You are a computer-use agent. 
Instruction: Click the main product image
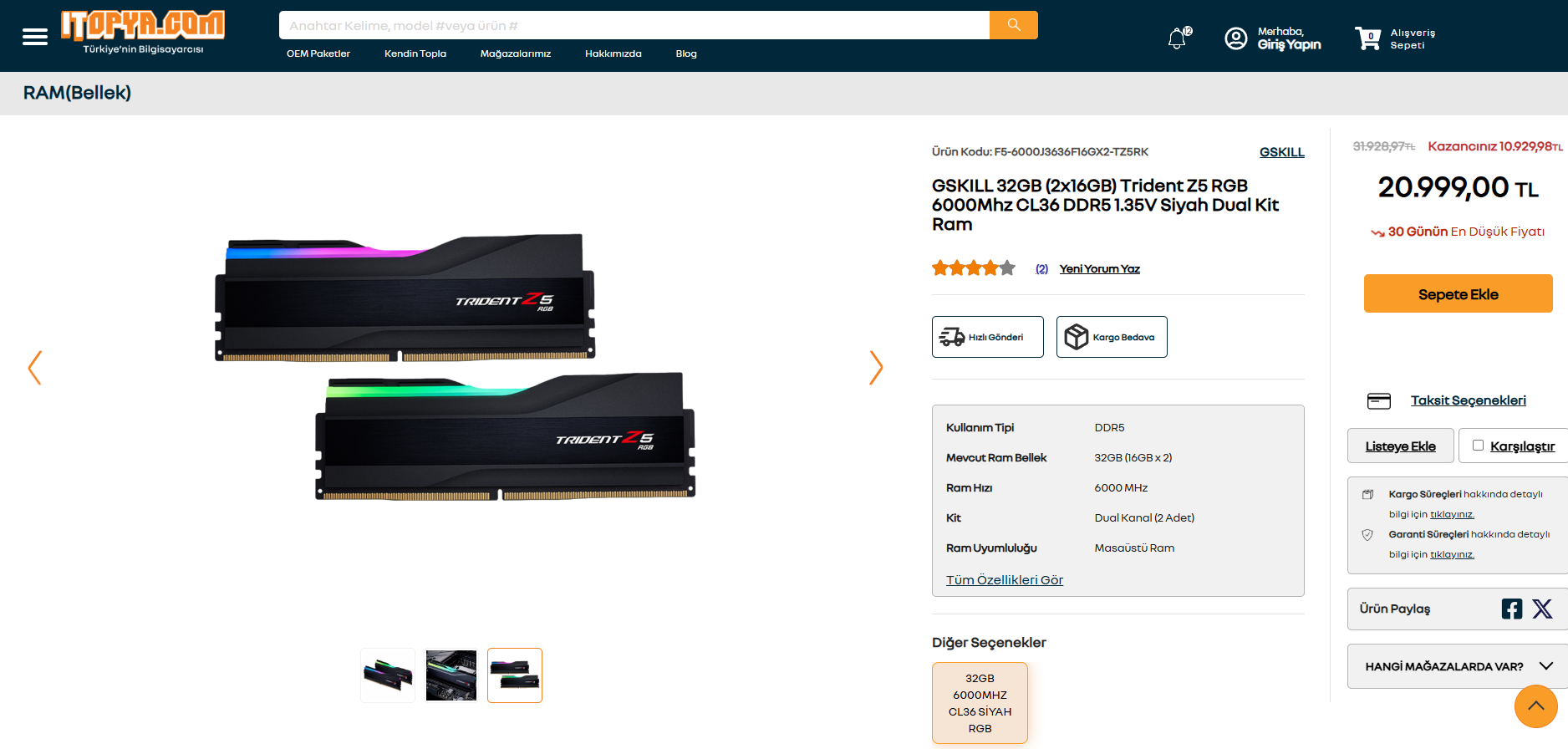[456, 368]
